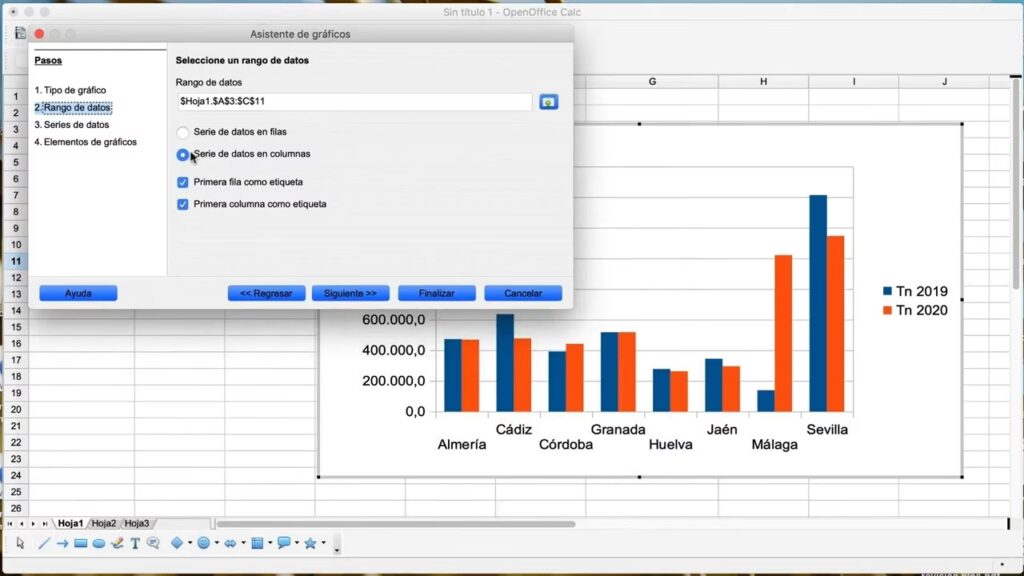Uncheck 'Primera fila como etiqueta'
Viewport: 1024px width, 576px height.
(x=183, y=182)
